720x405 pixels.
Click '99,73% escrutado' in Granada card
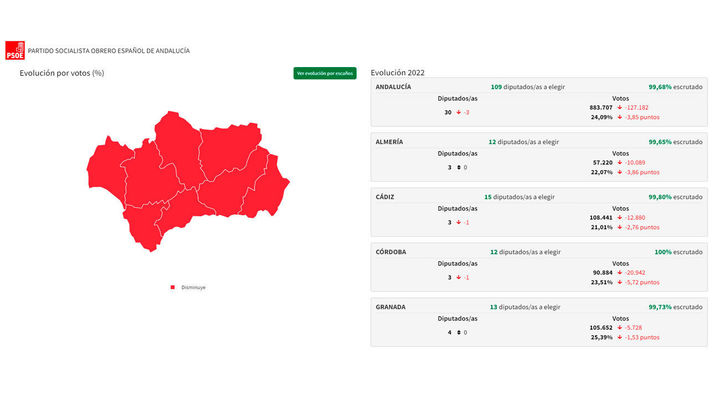pos(675,307)
